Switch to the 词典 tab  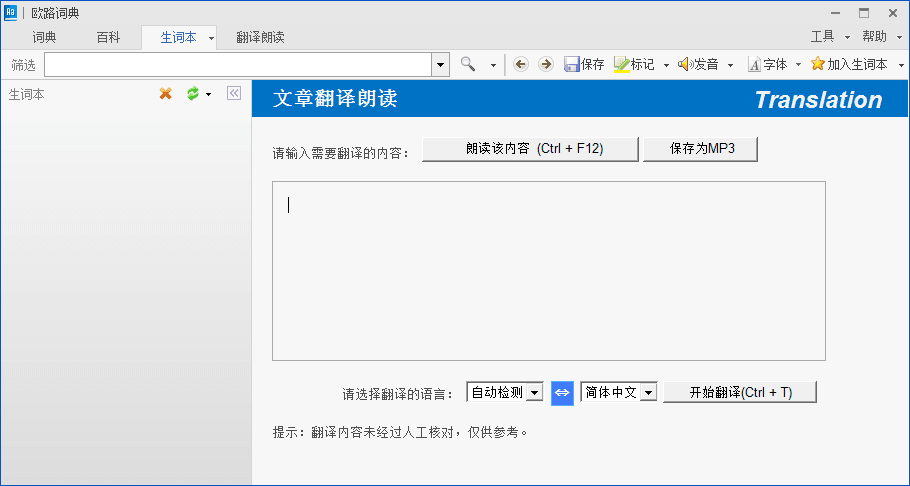point(44,37)
